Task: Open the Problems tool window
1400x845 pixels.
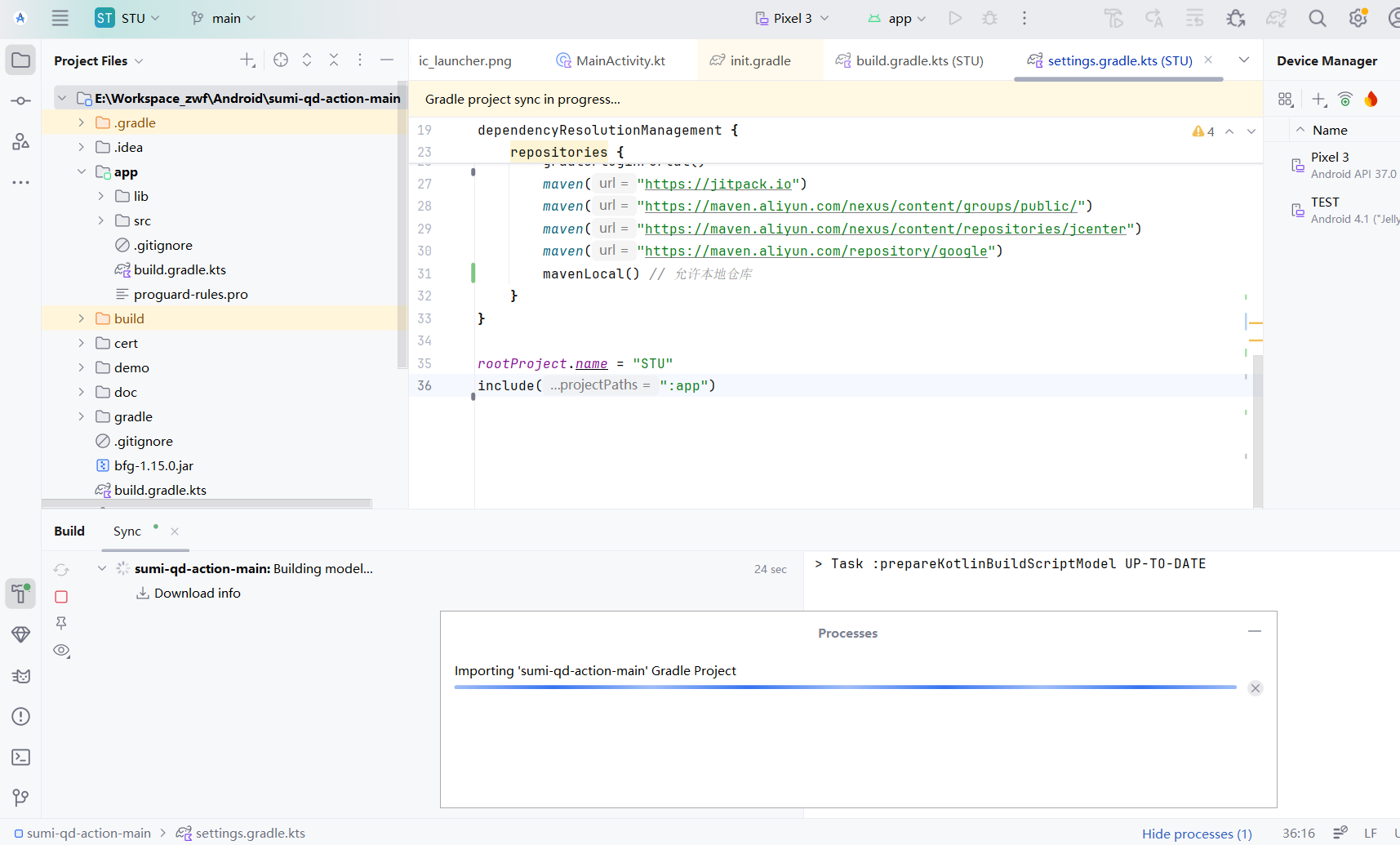Action: tap(20, 717)
